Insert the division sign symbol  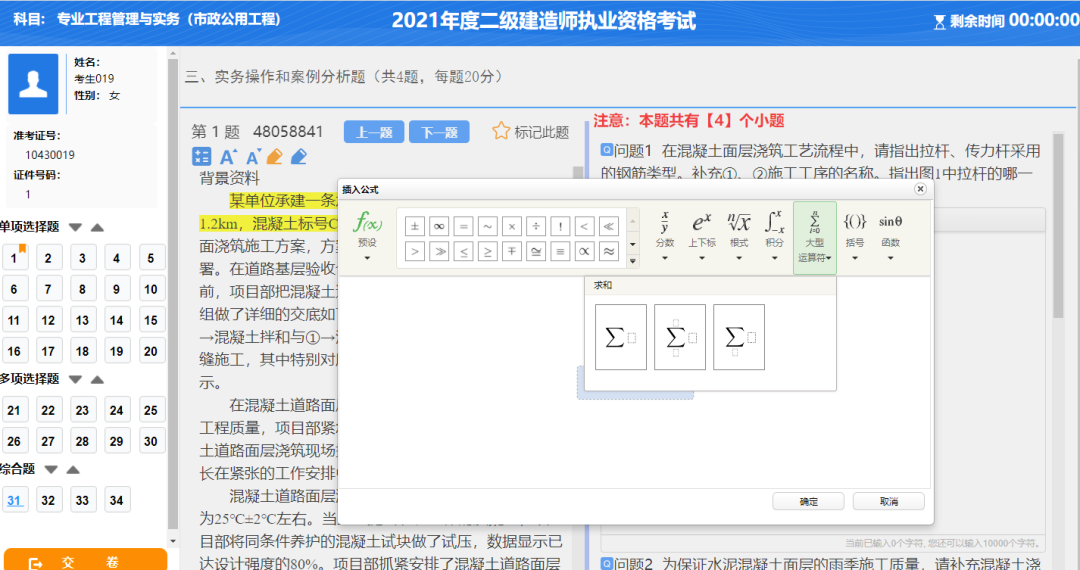535,226
